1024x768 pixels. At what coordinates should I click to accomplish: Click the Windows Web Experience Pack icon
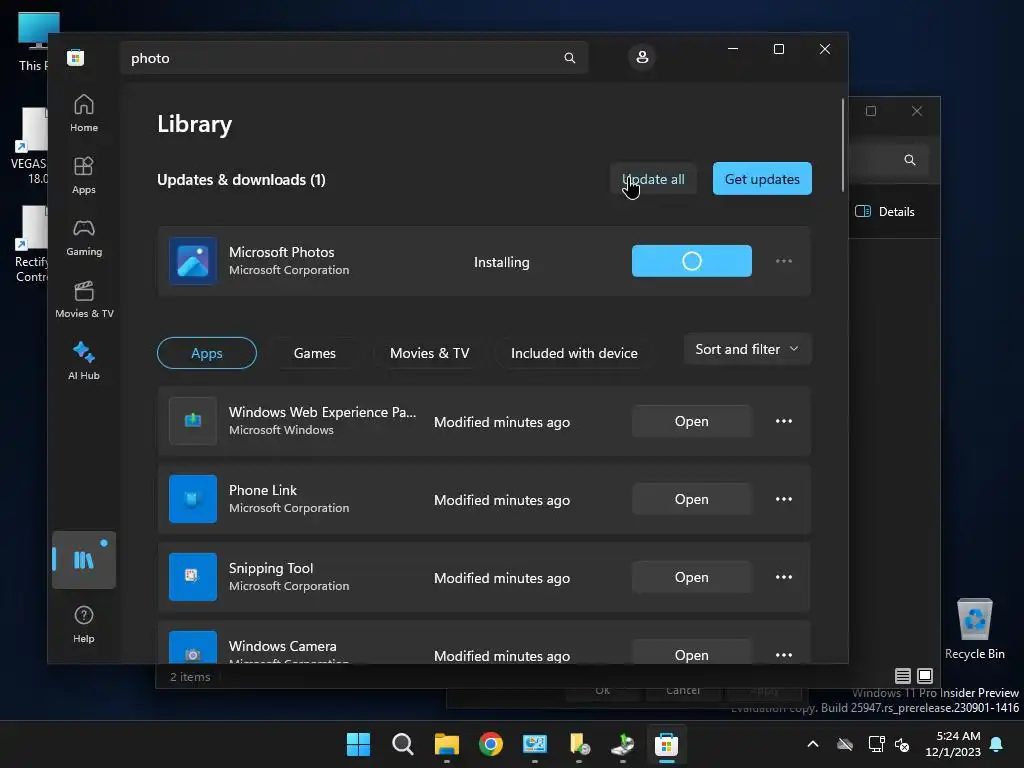[193, 421]
